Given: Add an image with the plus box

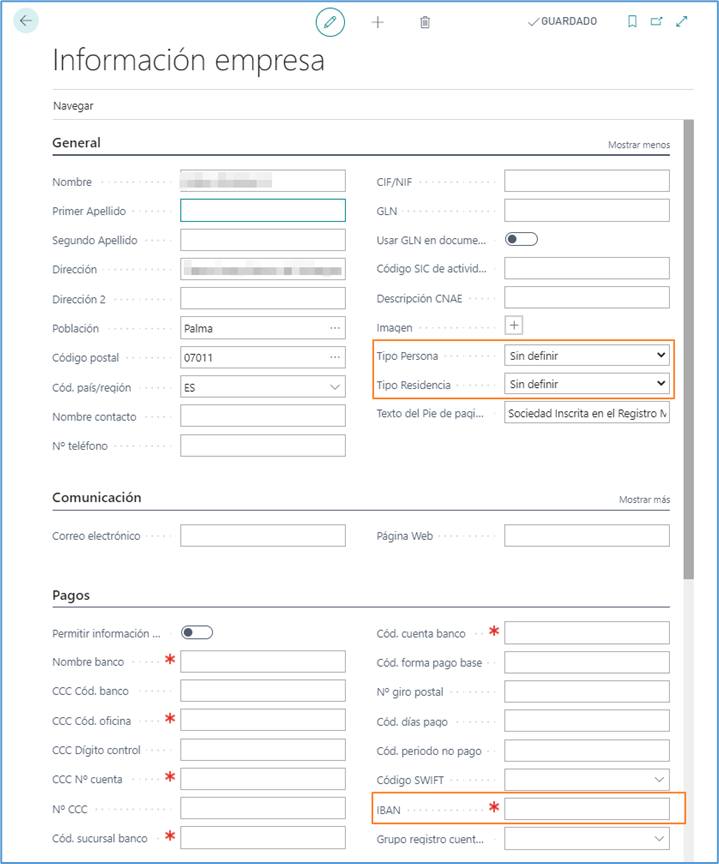Looking at the screenshot, I should (x=513, y=325).
